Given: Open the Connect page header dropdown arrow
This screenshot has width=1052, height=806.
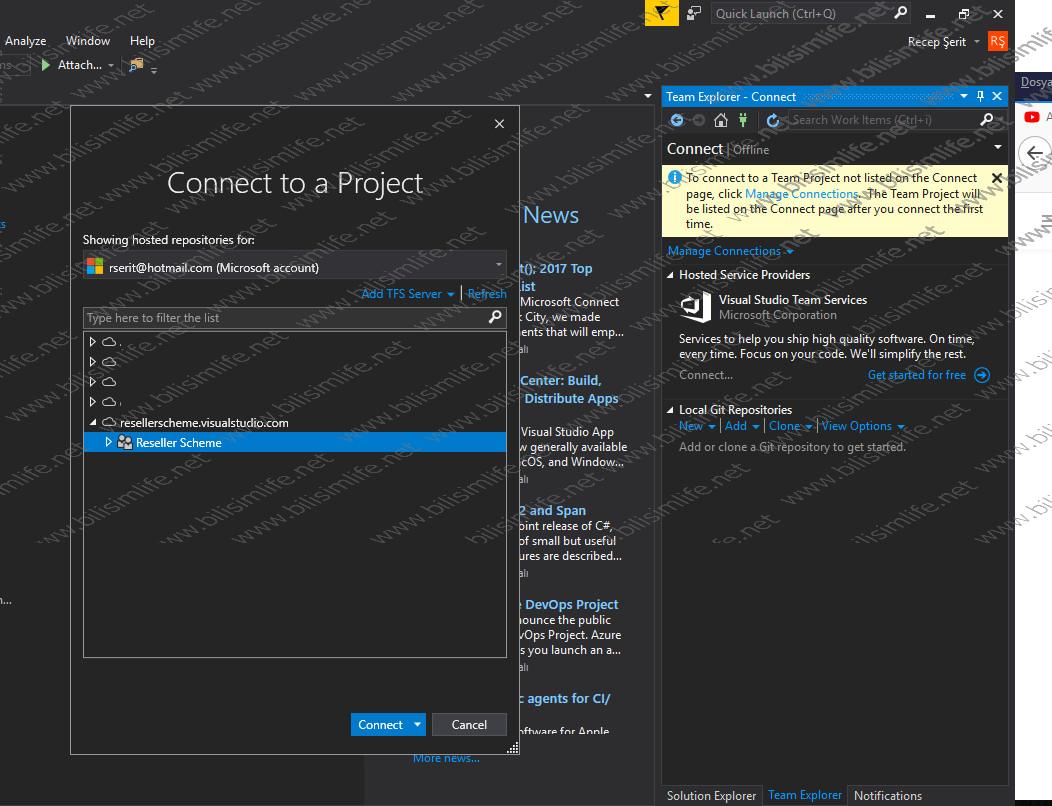Looking at the screenshot, I should click(998, 147).
